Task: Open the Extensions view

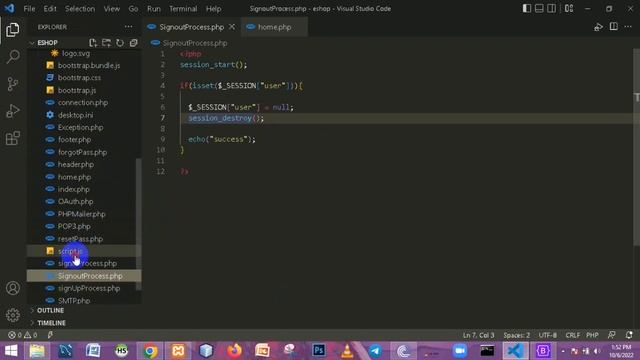Action: (x=13, y=138)
